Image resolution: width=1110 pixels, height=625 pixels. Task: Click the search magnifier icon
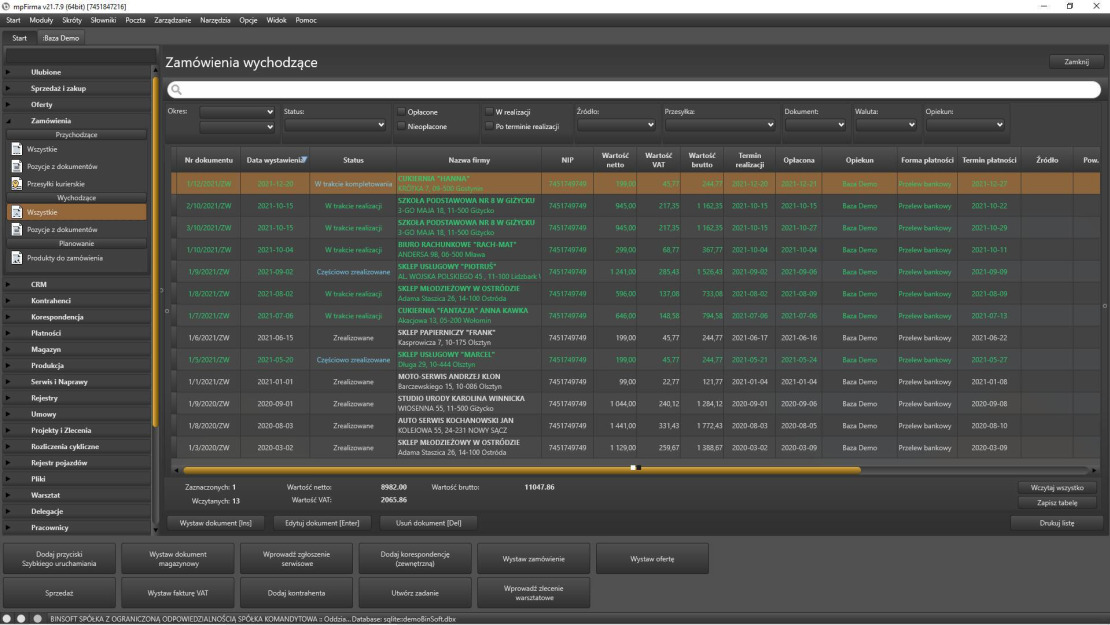[176, 90]
